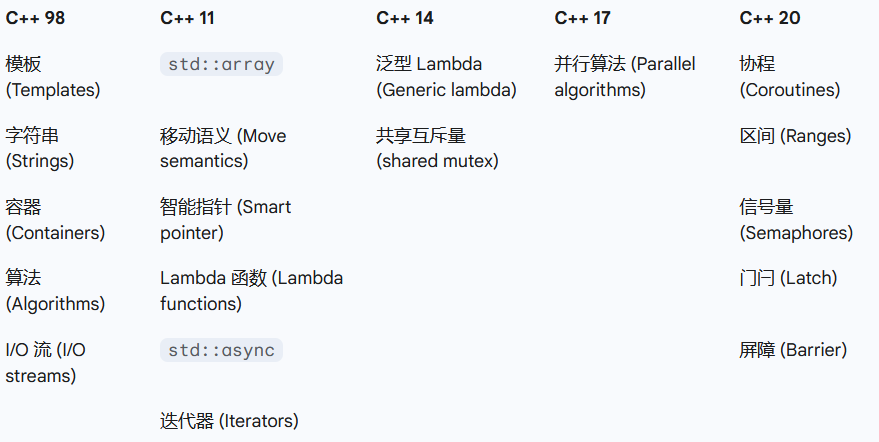The width and height of the screenshot is (879, 442).
Task: Click the Containers entry
Action: (x=55, y=220)
